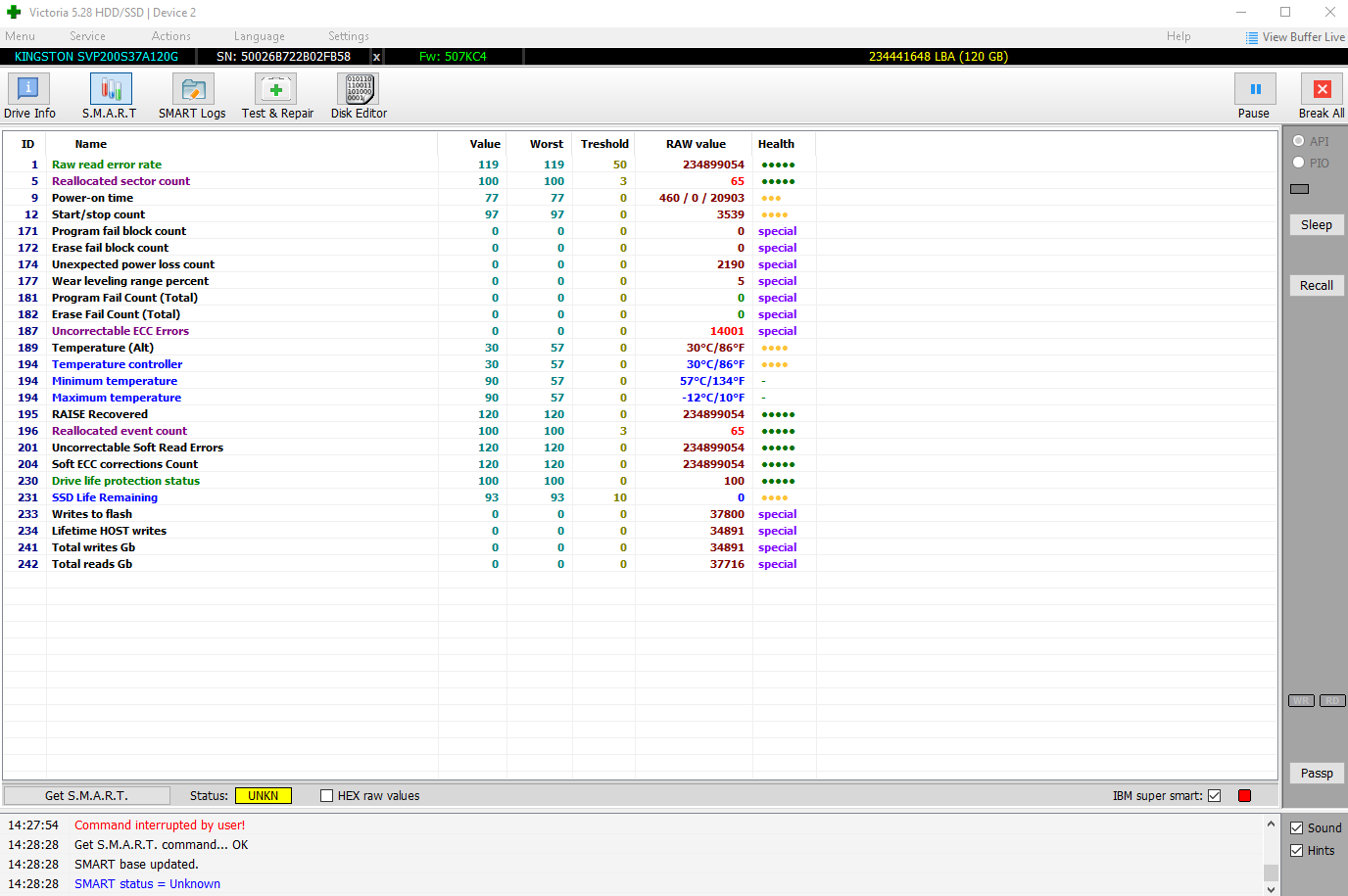This screenshot has width=1348, height=896.
Task: Toggle the IBM super smart checkbox
Action: 1215,796
